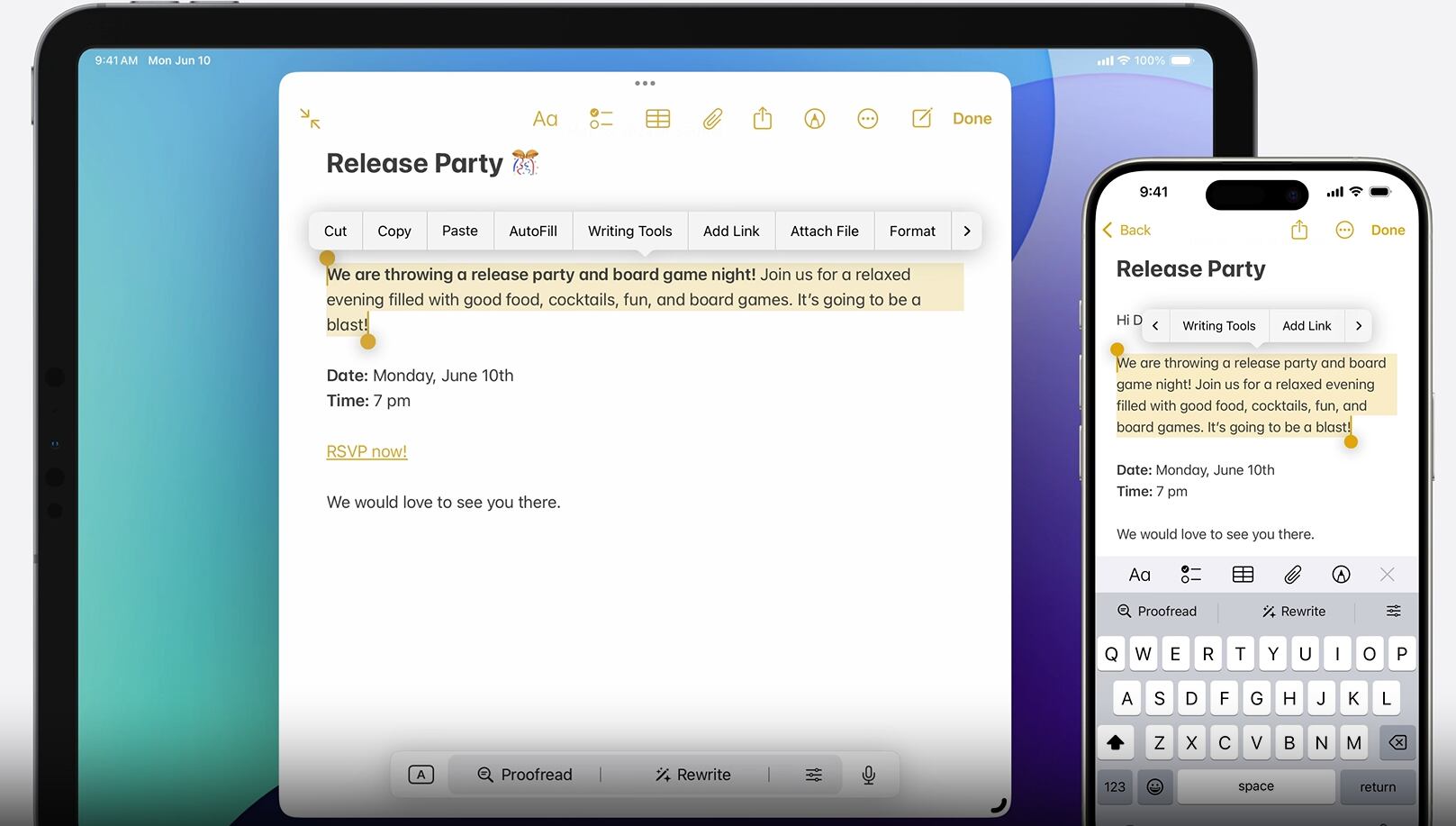The image size is (1456, 826).
Task: Open Aa text formatting on iPhone toolbar
Action: coord(1140,575)
